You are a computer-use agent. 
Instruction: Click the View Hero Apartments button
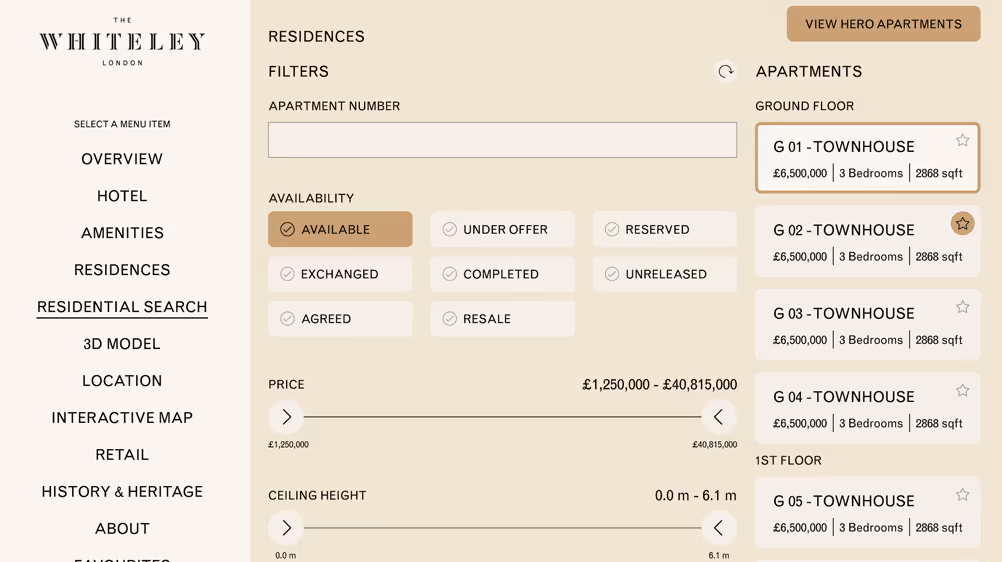pos(883,24)
